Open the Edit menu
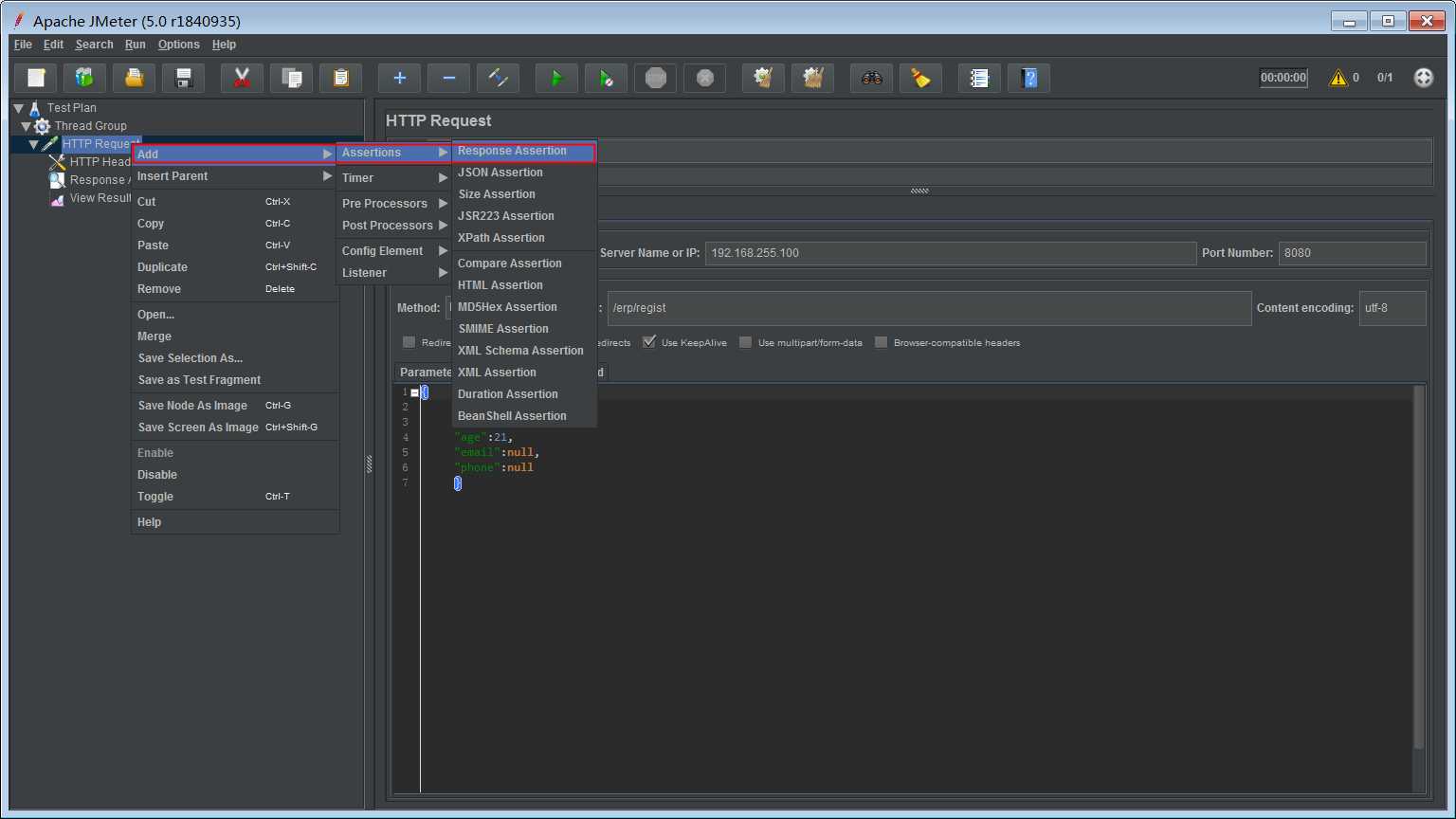Image resolution: width=1456 pixels, height=819 pixels. (53, 45)
